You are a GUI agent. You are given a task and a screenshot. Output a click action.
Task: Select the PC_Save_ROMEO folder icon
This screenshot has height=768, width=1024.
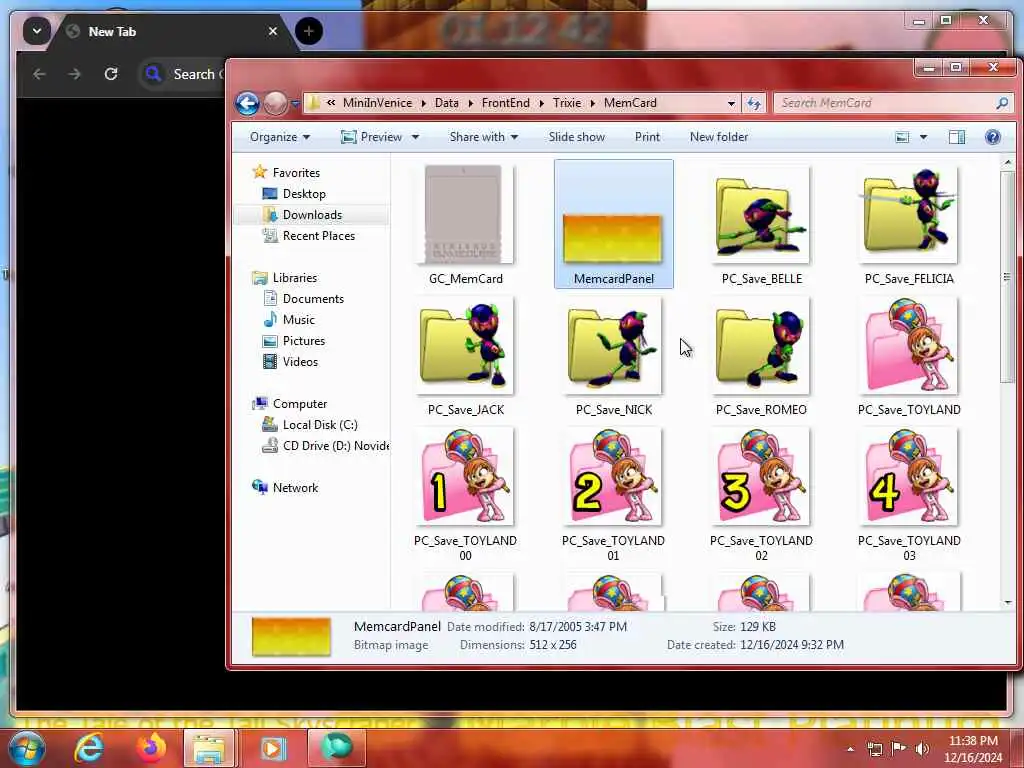point(761,345)
